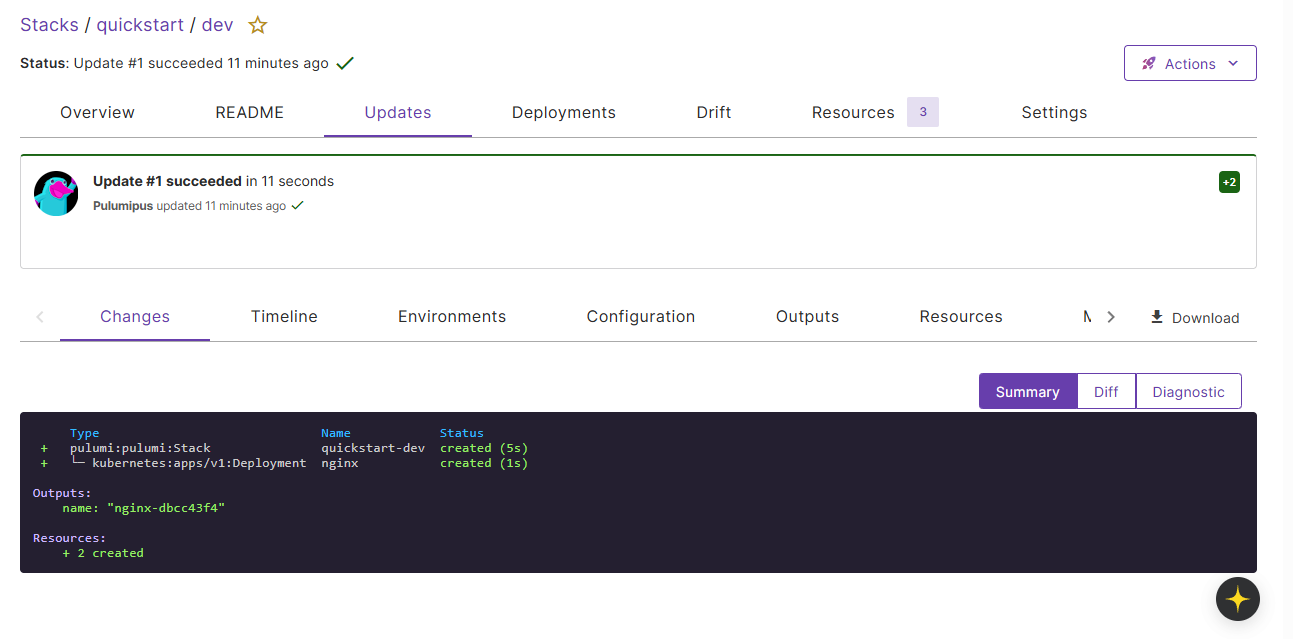This screenshot has height=639, width=1293.
Task: Go to Stacks breadcrumb link
Action: click(49, 25)
